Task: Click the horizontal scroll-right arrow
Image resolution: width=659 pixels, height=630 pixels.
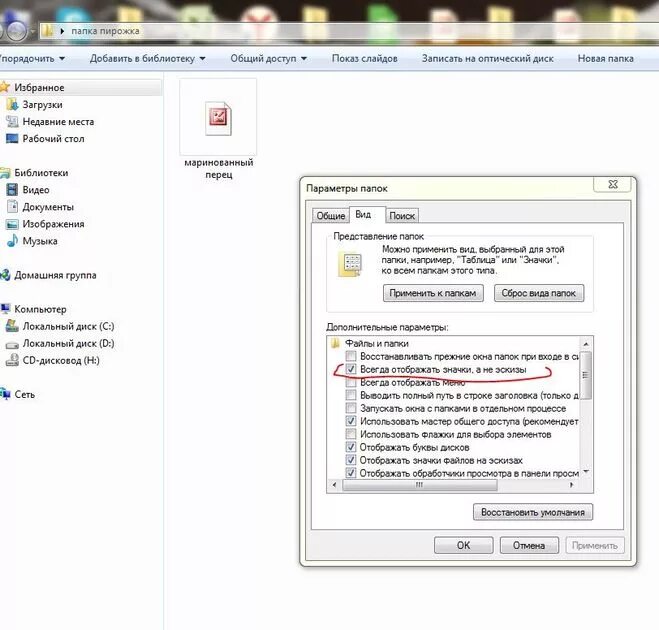Action: (571, 485)
